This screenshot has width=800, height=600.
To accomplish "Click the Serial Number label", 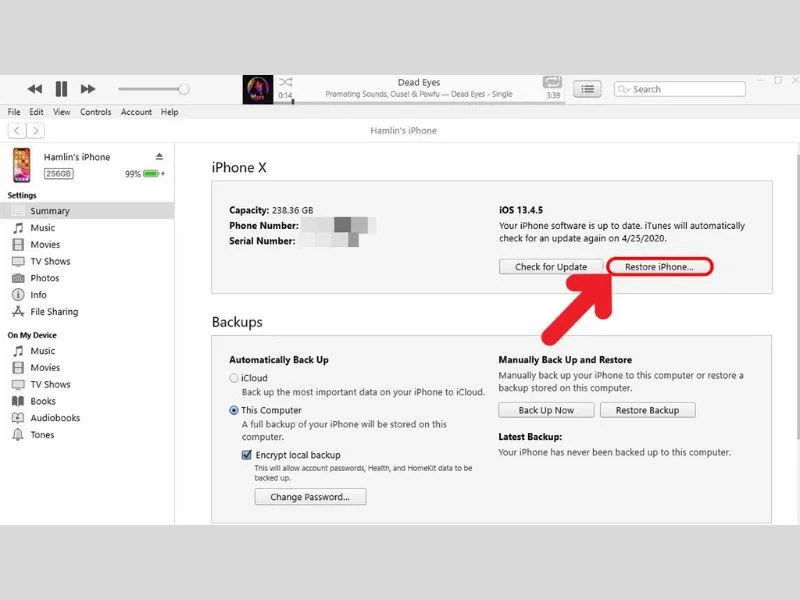I will tap(262, 241).
